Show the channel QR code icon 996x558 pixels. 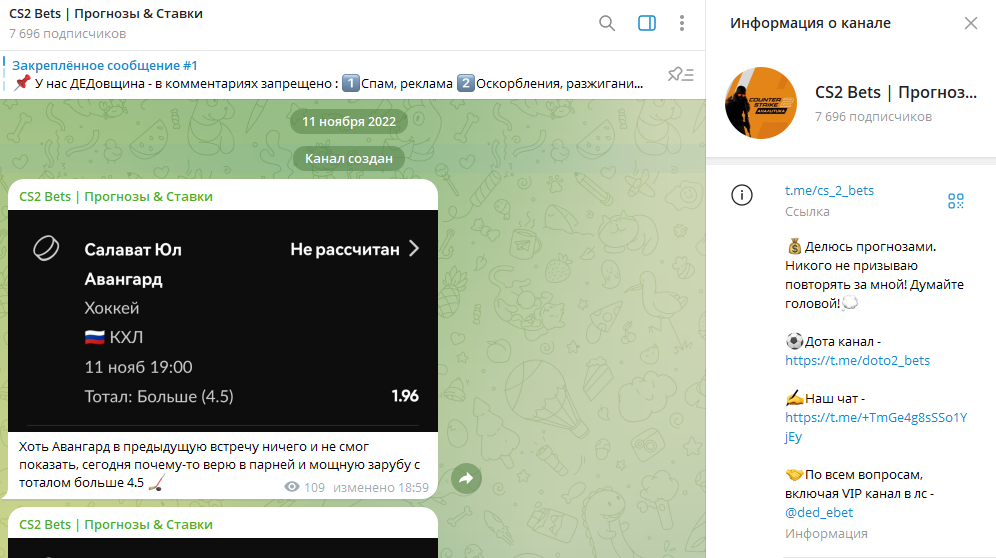tap(955, 201)
